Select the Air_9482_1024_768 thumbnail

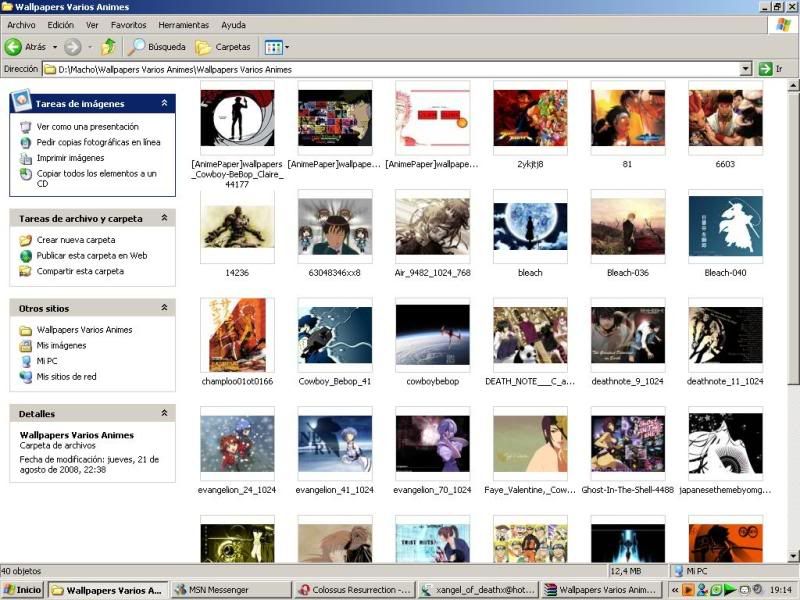(x=433, y=227)
